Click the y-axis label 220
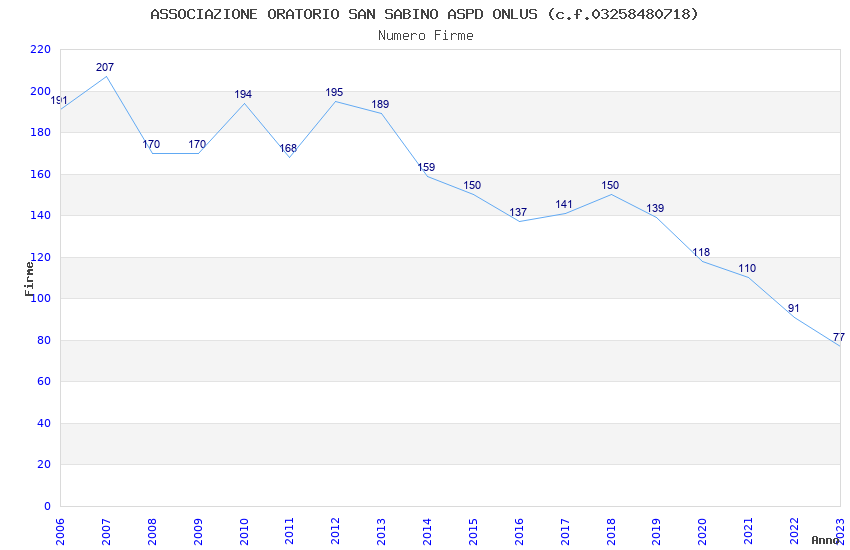The image size is (850, 550). [40, 49]
